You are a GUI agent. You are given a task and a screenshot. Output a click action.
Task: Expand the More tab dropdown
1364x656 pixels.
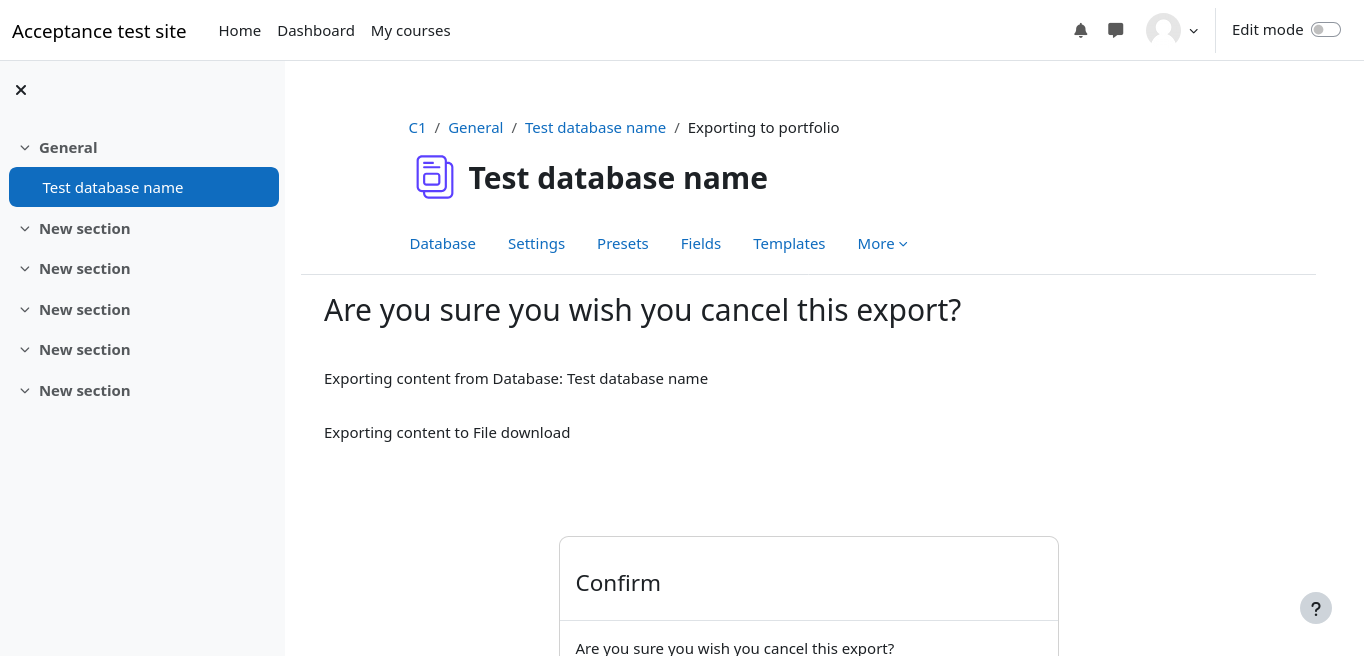[x=882, y=244]
